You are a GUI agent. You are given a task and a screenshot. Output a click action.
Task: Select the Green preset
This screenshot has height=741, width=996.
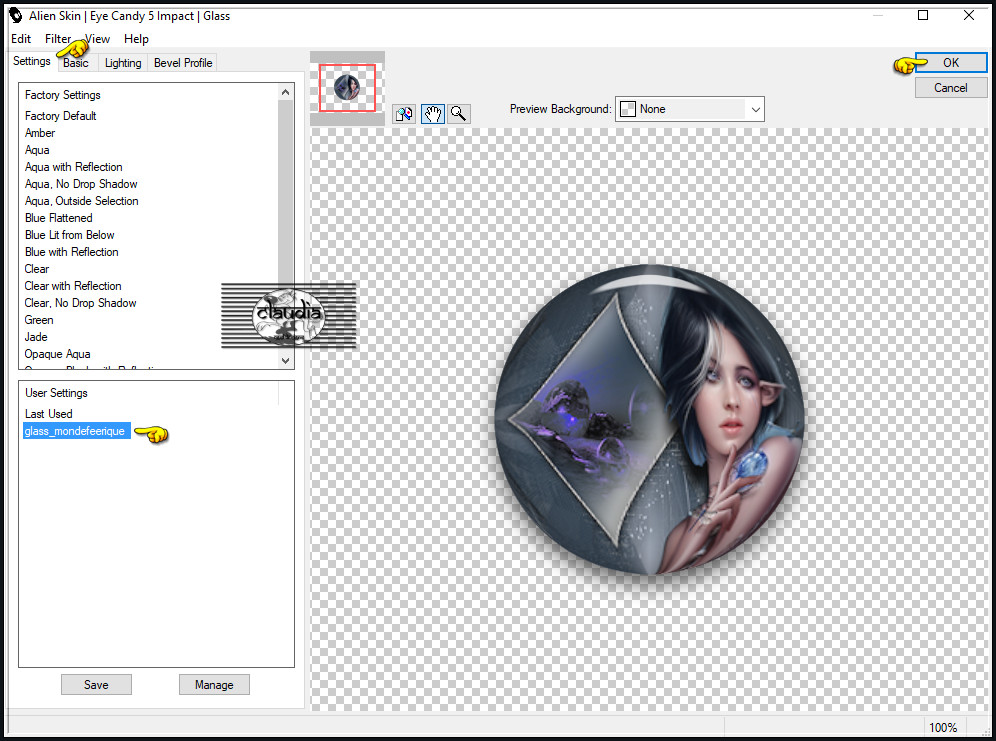(x=39, y=320)
